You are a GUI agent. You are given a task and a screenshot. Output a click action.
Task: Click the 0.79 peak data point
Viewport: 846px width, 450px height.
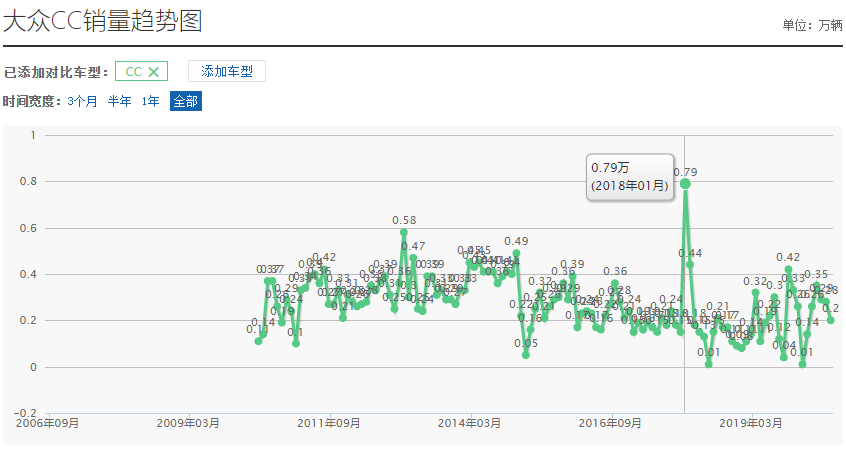tap(685, 183)
